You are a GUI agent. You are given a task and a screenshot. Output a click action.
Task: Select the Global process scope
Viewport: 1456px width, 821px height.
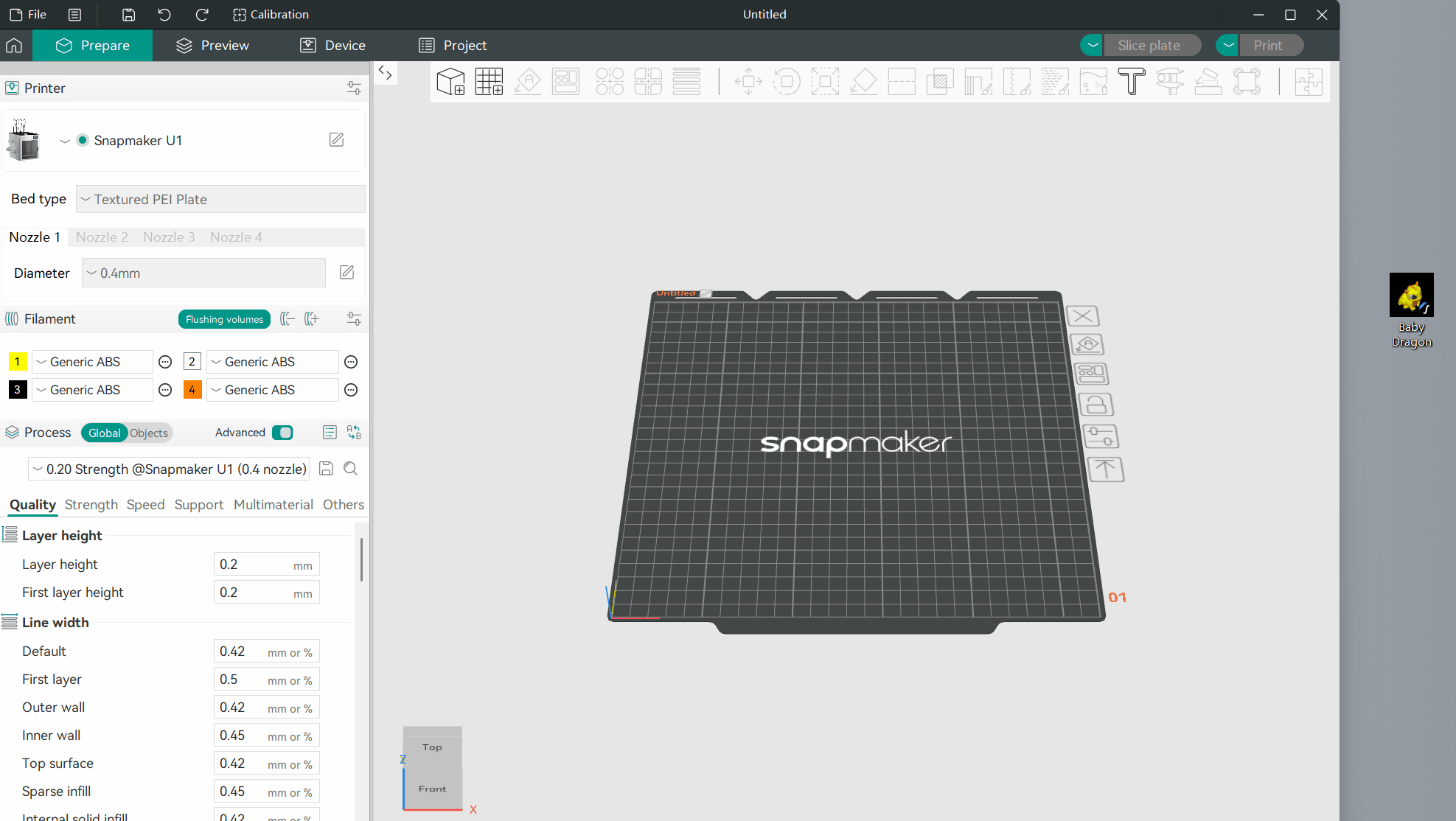(104, 433)
